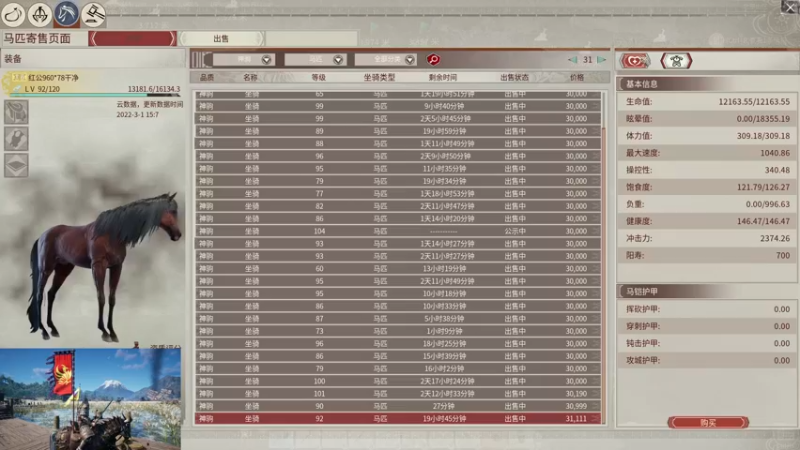This screenshot has width=800, height=450.
Task: Select the level 77 listing, 1天18小时53分钟
Action: click(x=397, y=193)
